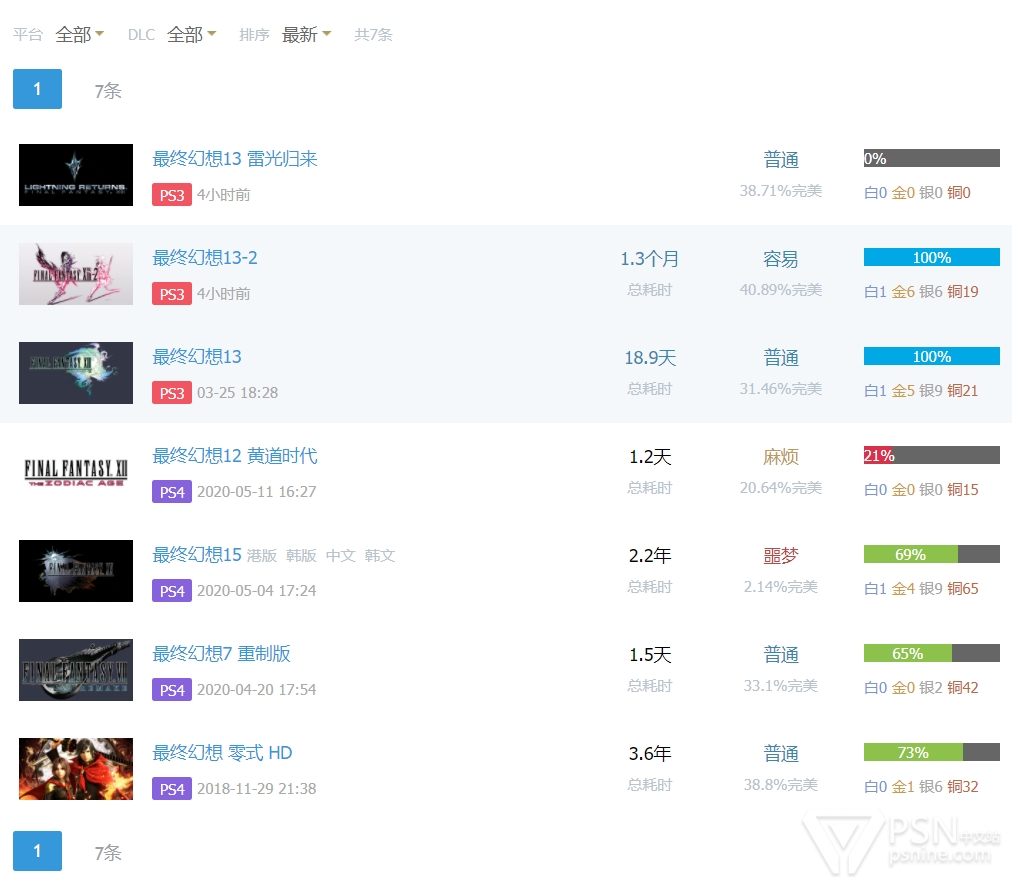
Task: Click 最终幻想12 黄道时代 title link
Action: click(x=235, y=456)
